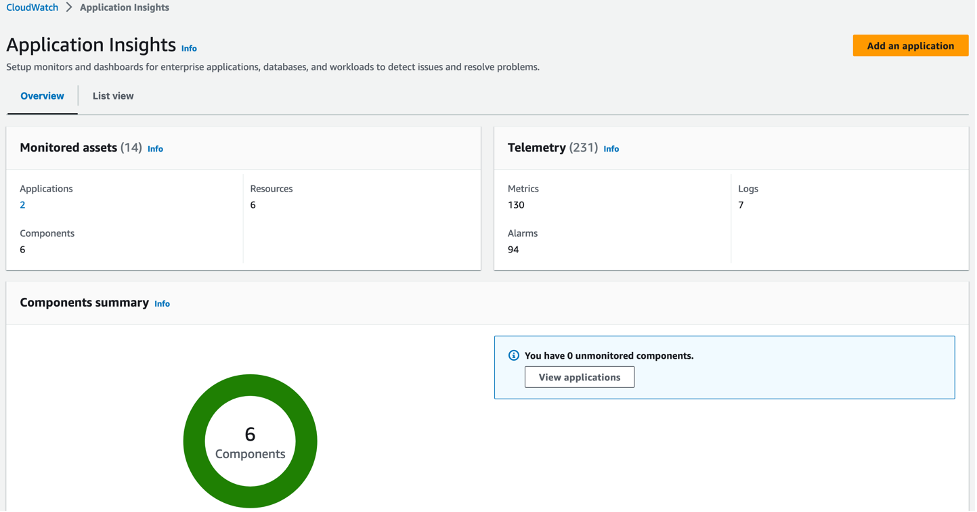Screen dimensions: 977x512
Task: Click the Logs label
Action: pyautogui.click(x=748, y=189)
